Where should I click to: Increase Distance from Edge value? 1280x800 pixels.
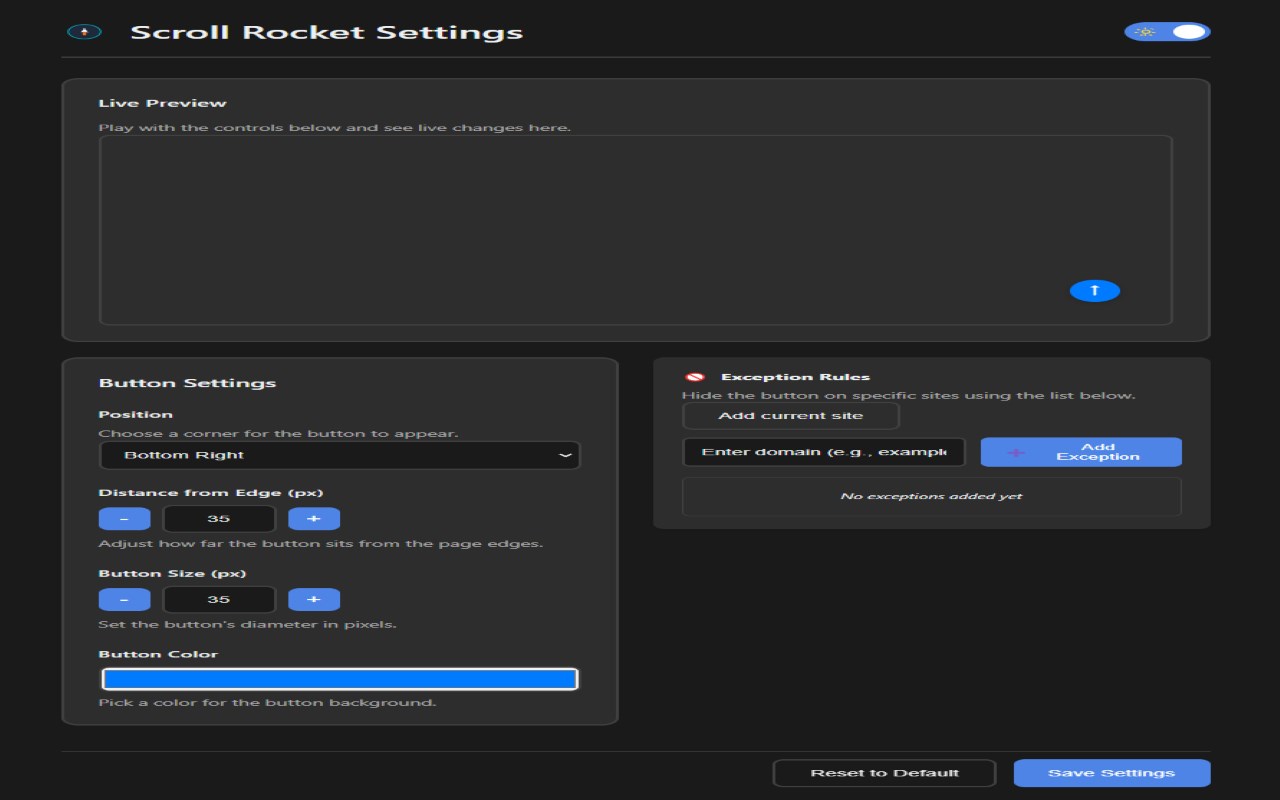tap(314, 519)
